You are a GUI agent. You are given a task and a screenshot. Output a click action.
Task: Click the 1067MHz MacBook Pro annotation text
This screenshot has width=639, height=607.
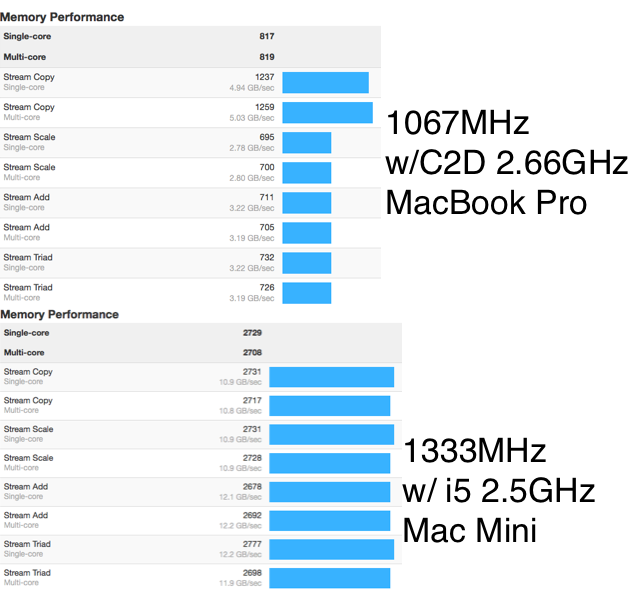(x=507, y=163)
